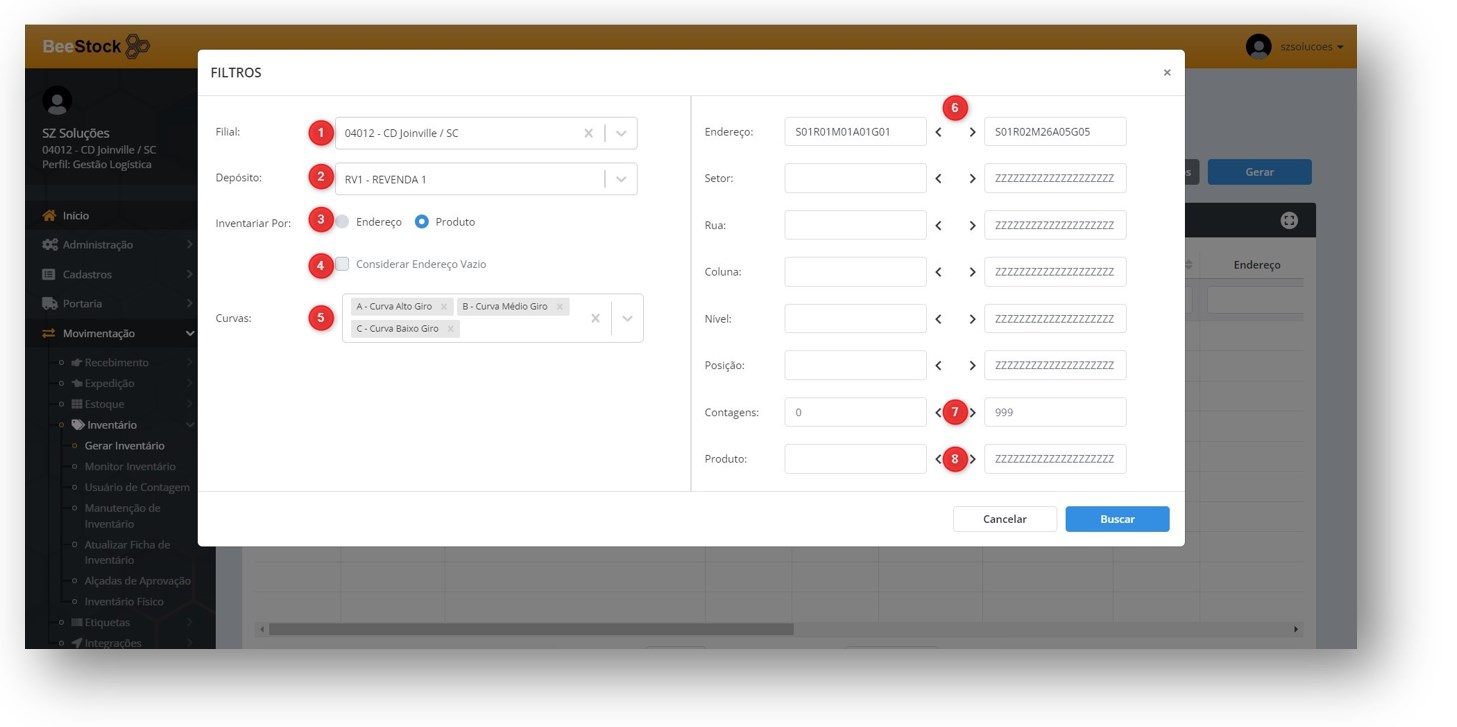The height and width of the screenshot is (727, 1457).
Task: Click the left arrow next to Setor
Action: [x=938, y=179]
